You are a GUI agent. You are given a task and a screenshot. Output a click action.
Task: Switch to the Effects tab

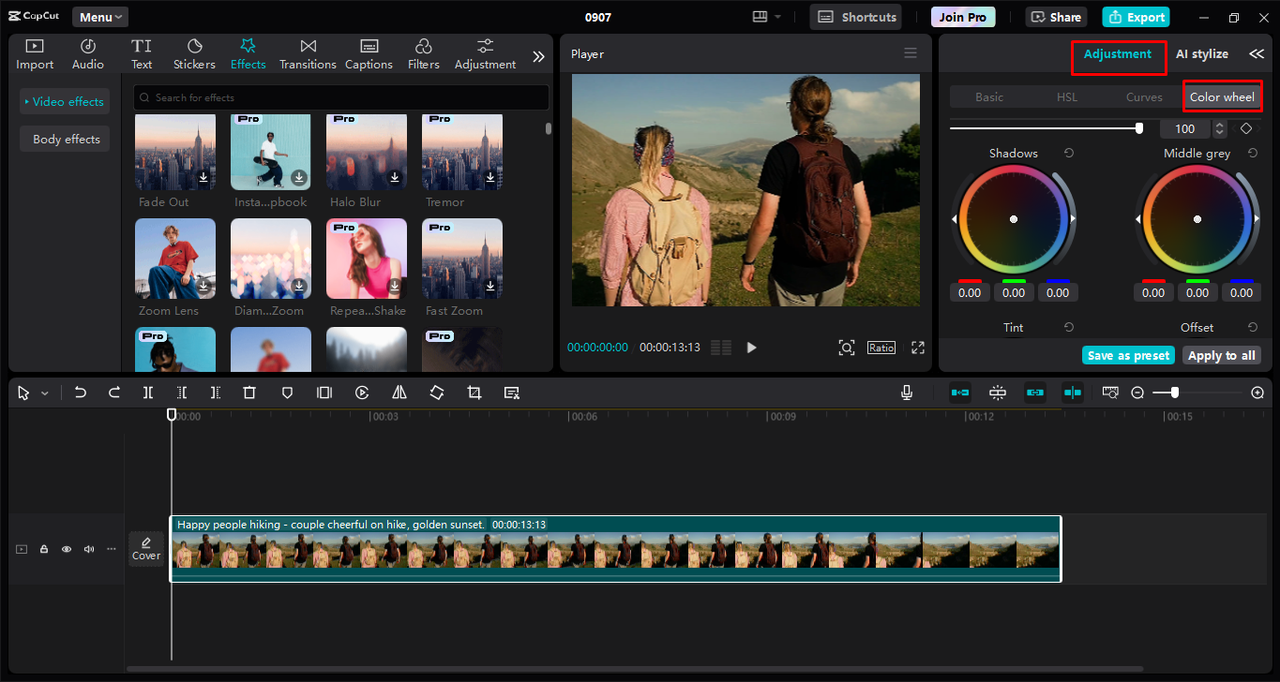(x=248, y=54)
